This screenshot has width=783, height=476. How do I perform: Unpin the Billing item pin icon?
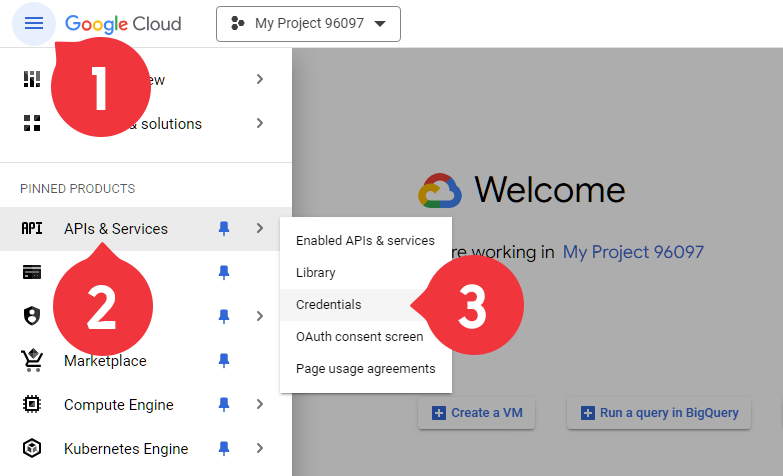pyautogui.click(x=224, y=272)
